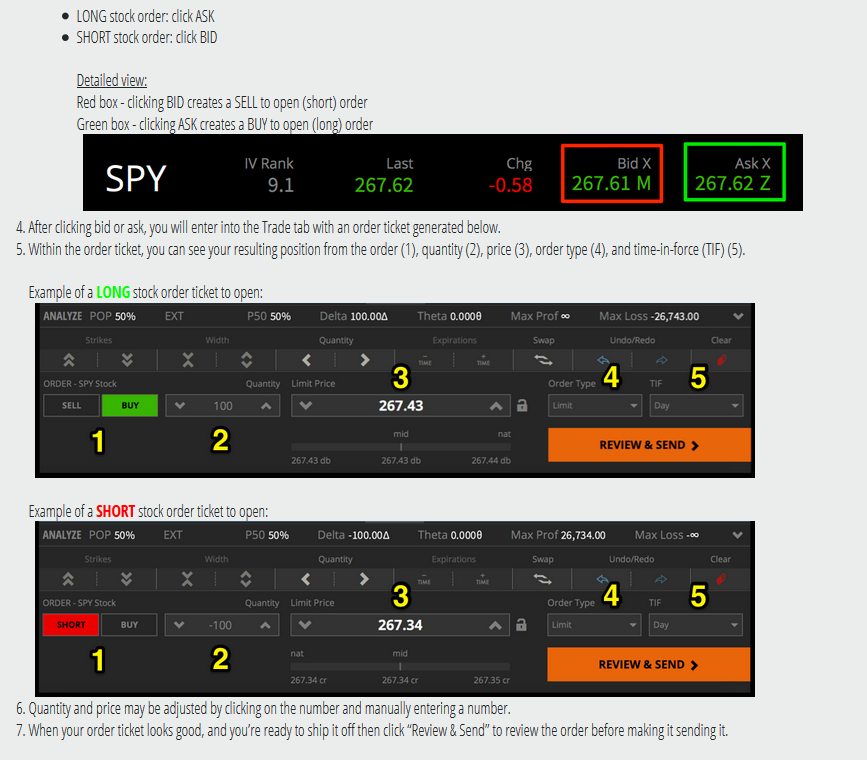This screenshot has width=867, height=760.
Task: Click the SPY ticker symbol in quote bar
Action: pyautogui.click(x=135, y=178)
